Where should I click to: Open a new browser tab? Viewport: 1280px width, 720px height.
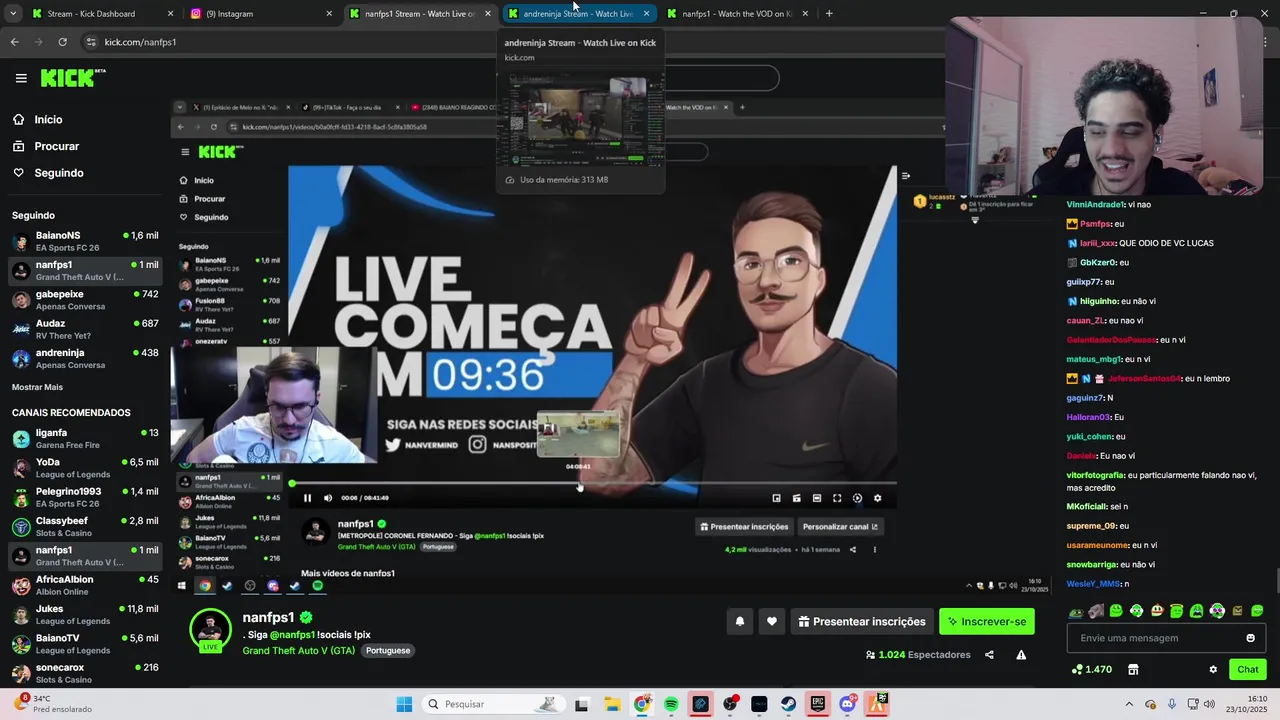[829, 14]
